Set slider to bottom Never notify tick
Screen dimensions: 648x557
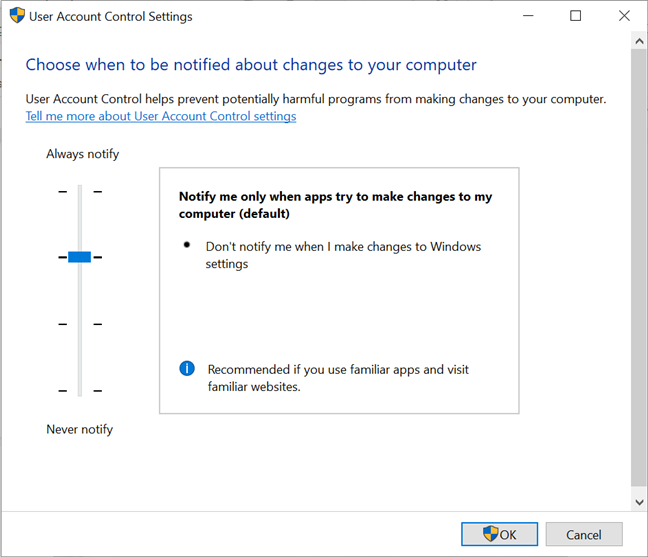[x=80, y=390]
